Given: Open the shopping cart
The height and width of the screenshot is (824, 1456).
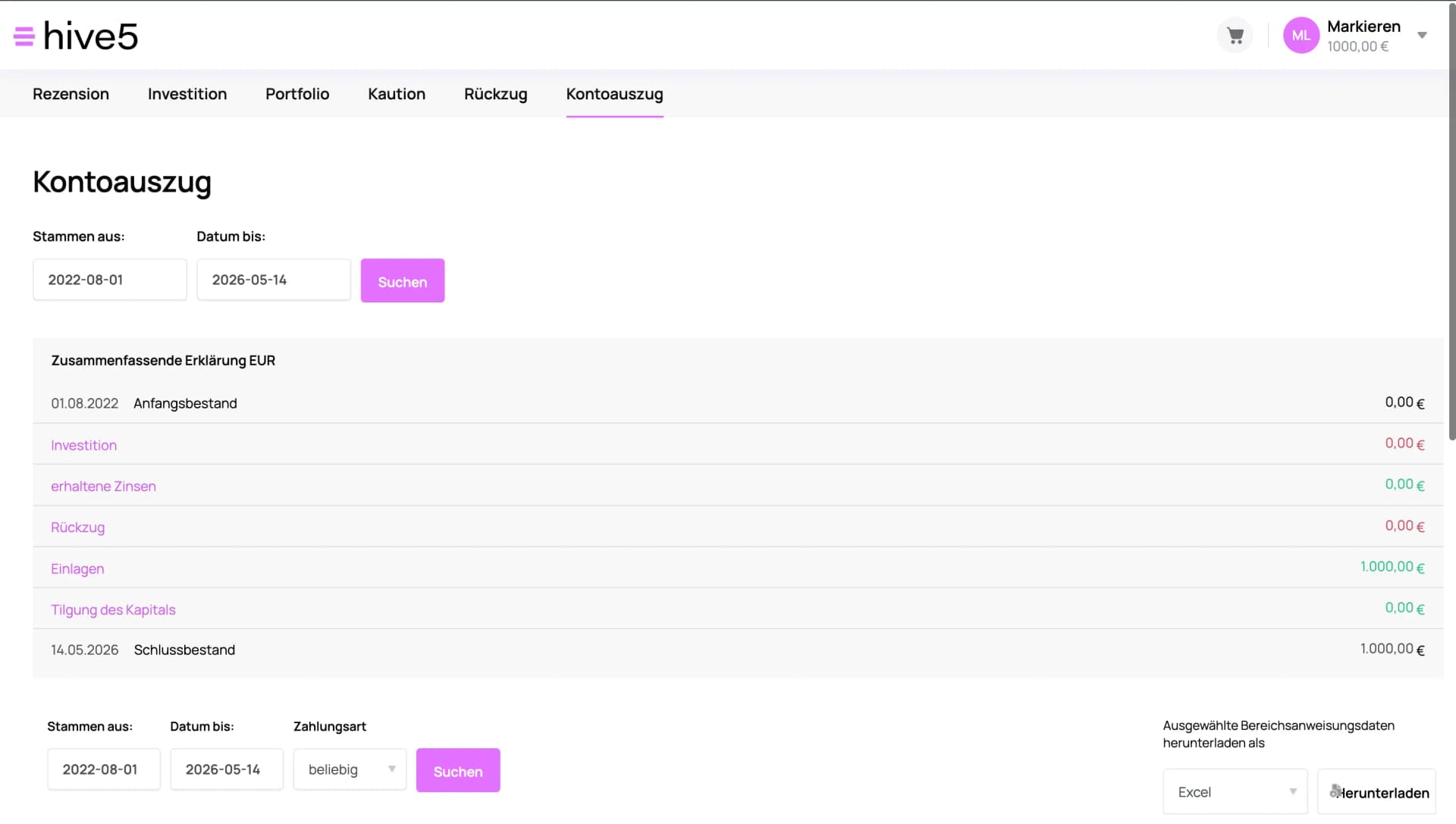Looking at the screenshot, I should [x=1235, y=36].
